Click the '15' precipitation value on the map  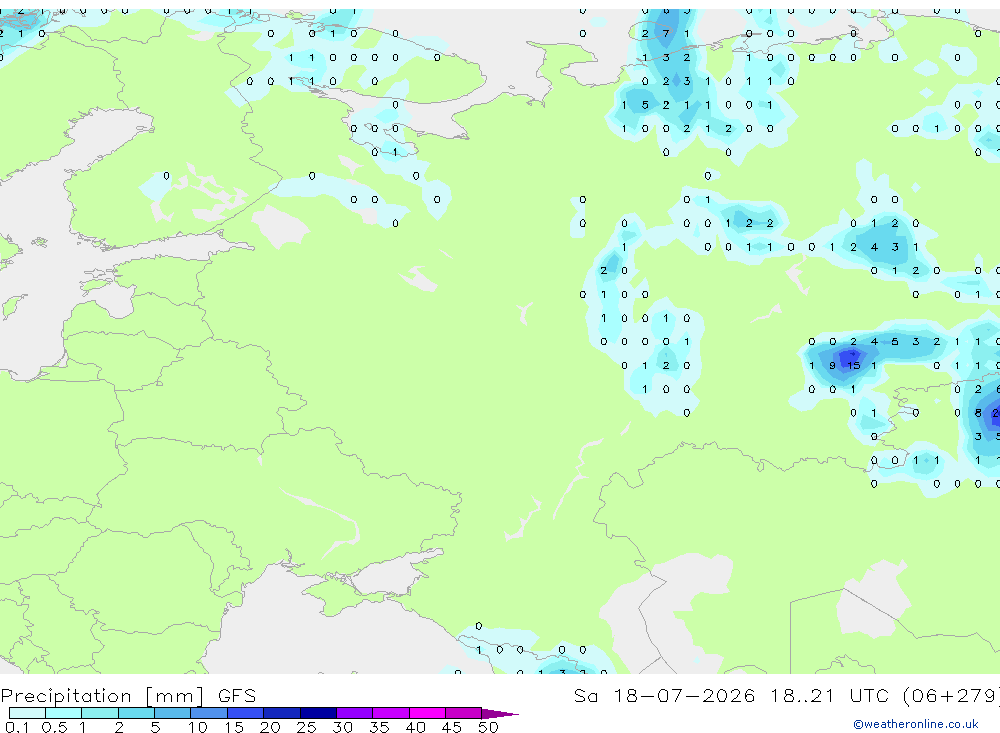854,366
